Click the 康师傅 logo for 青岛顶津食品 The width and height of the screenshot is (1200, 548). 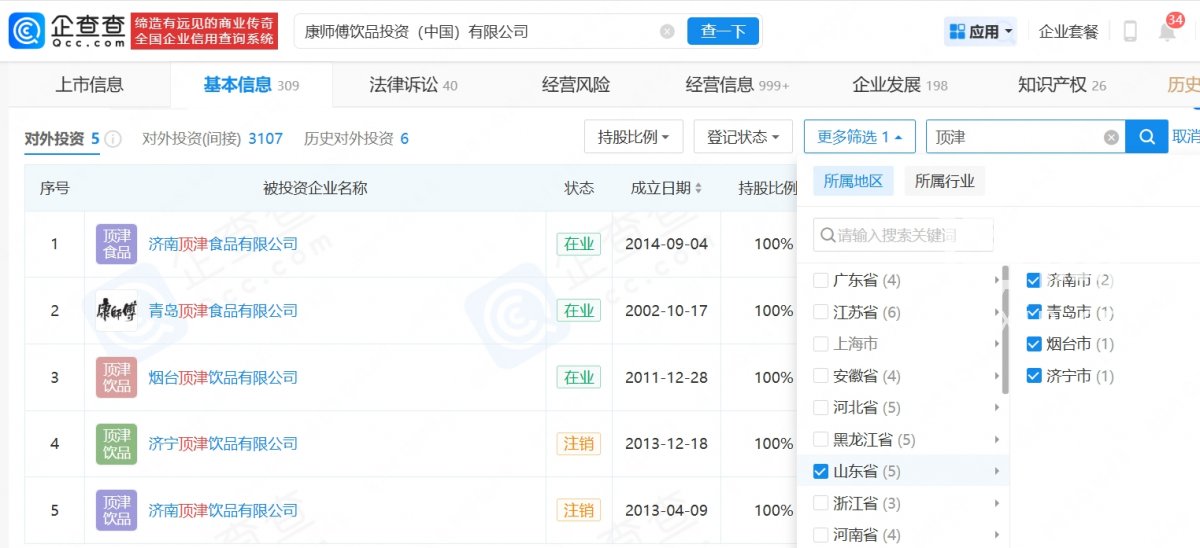click(x=117, y=311)
